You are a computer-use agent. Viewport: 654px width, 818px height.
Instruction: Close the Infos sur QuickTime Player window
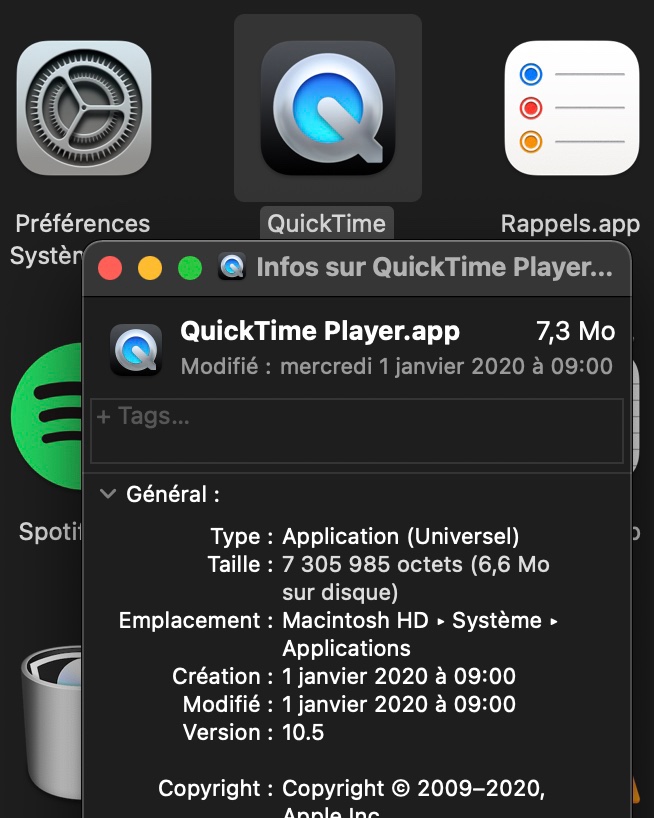point(110,268)
